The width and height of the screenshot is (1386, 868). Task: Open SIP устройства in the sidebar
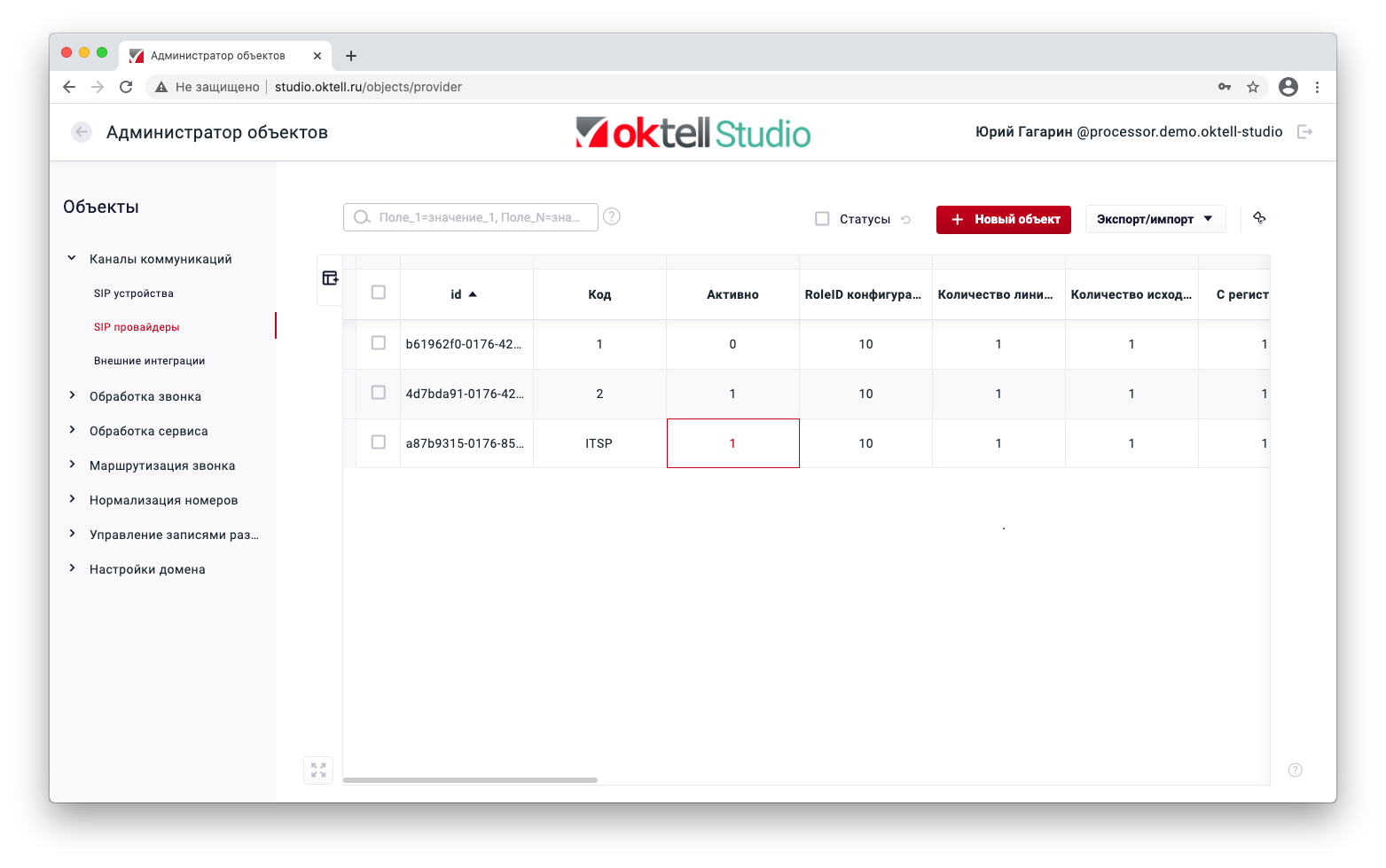pos(134,293)
